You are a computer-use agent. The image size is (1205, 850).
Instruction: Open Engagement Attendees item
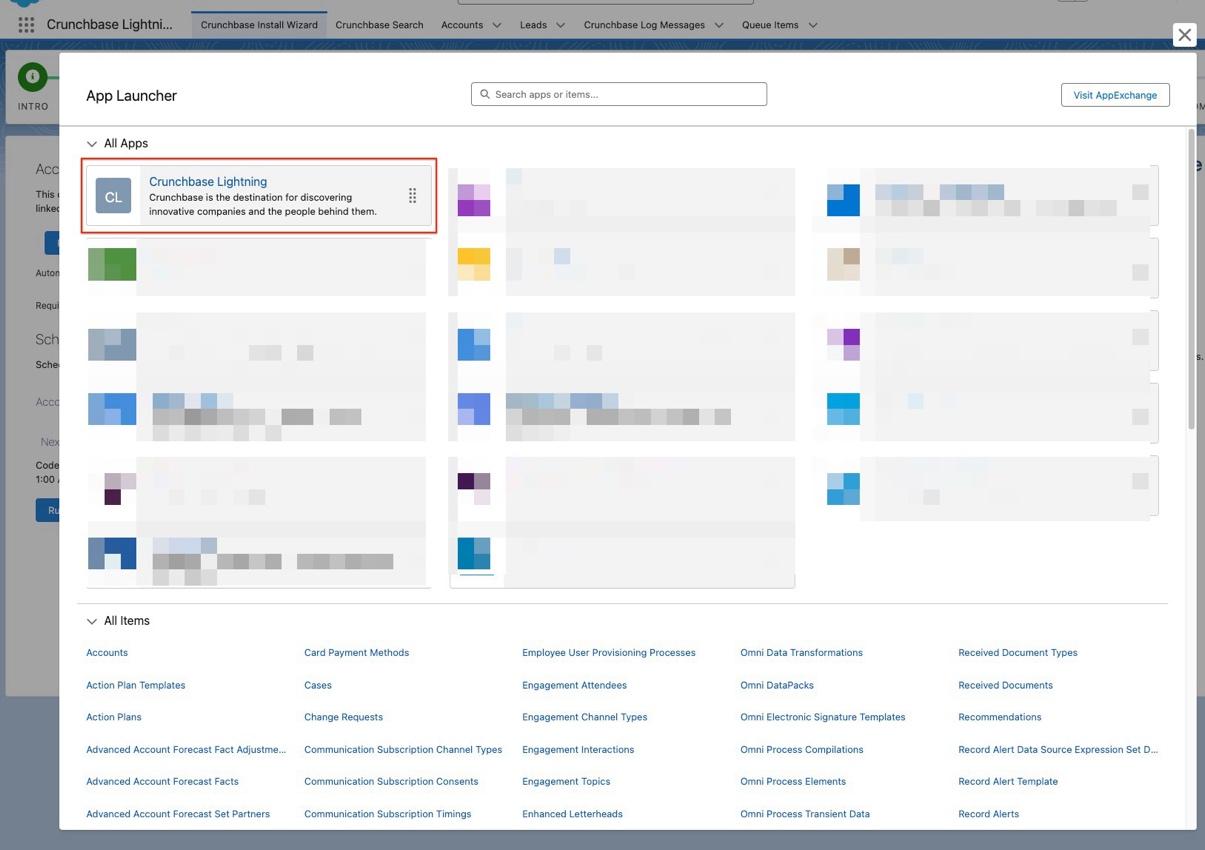(x=574, y=685)
